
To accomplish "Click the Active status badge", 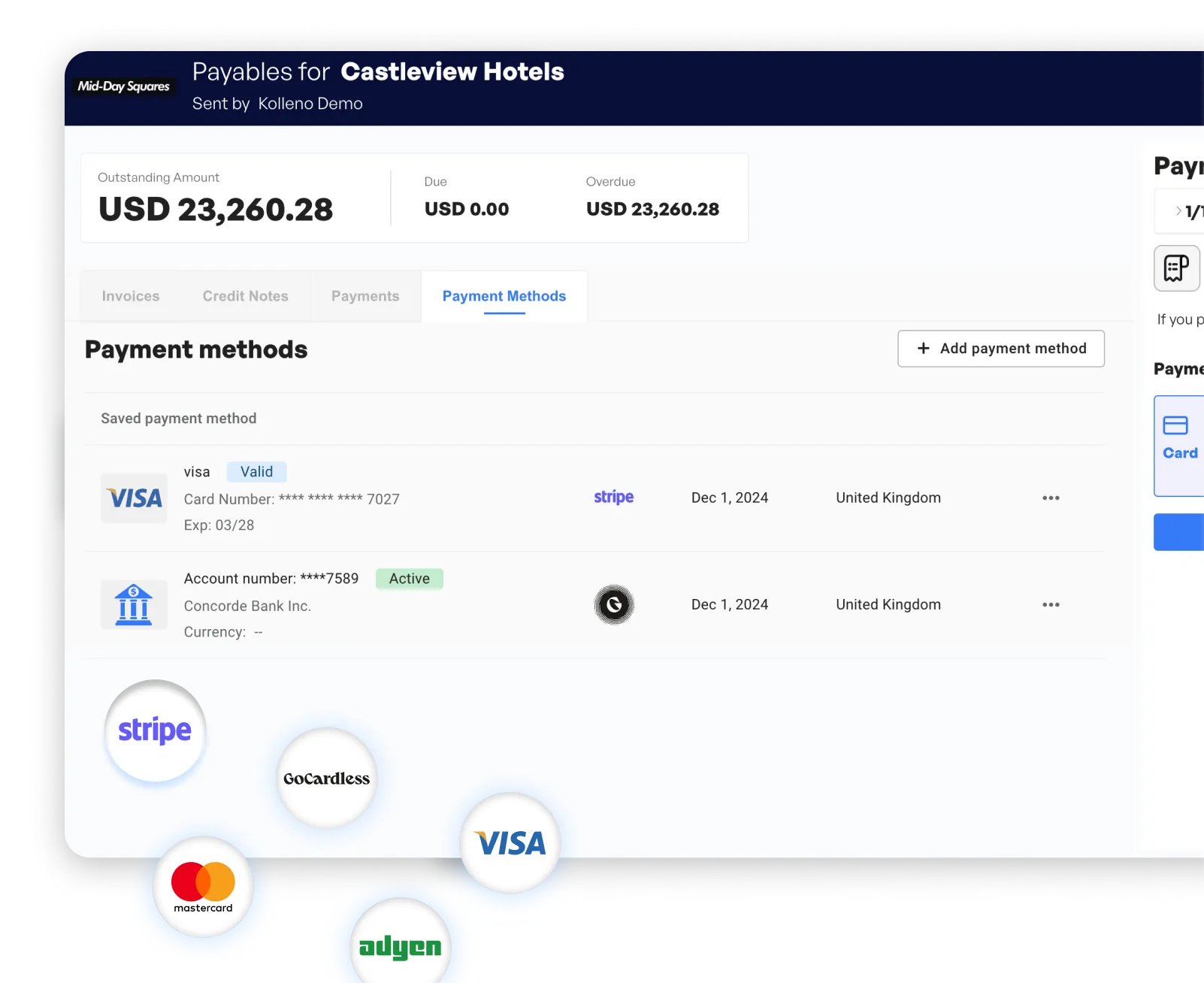I will [x=410, y=579].
